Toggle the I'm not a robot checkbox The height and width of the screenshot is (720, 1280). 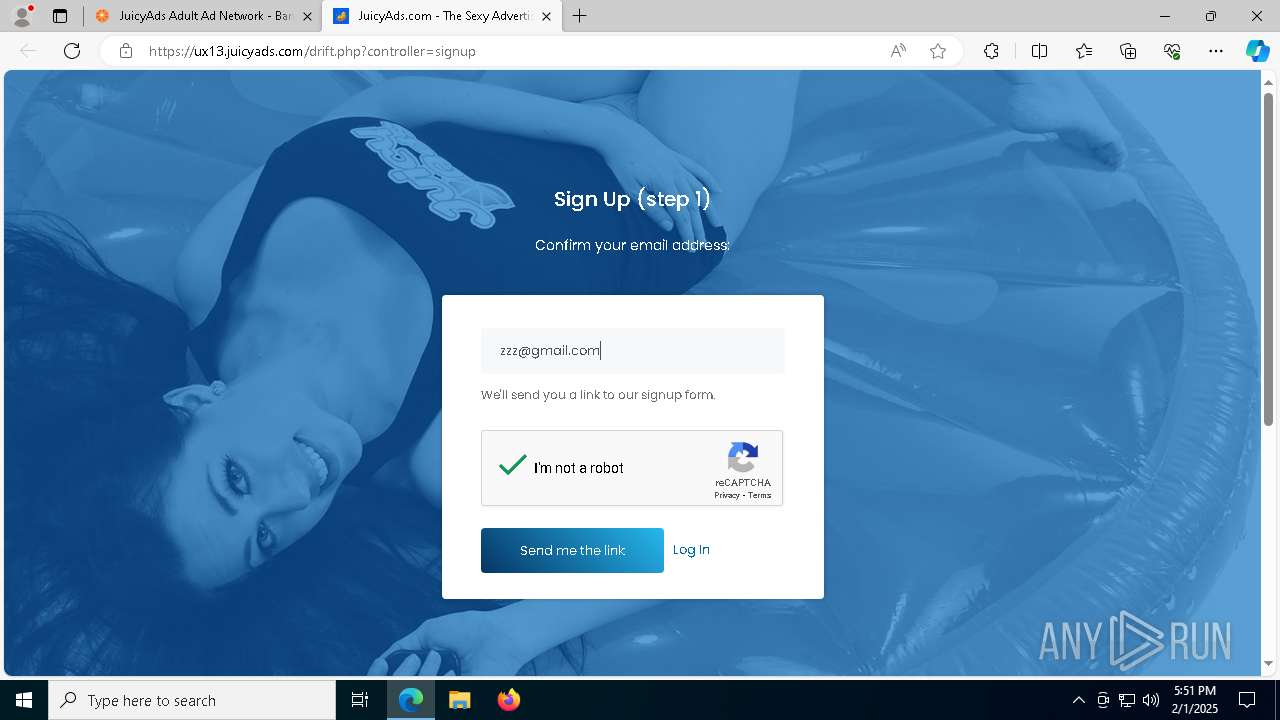(513, 466)
